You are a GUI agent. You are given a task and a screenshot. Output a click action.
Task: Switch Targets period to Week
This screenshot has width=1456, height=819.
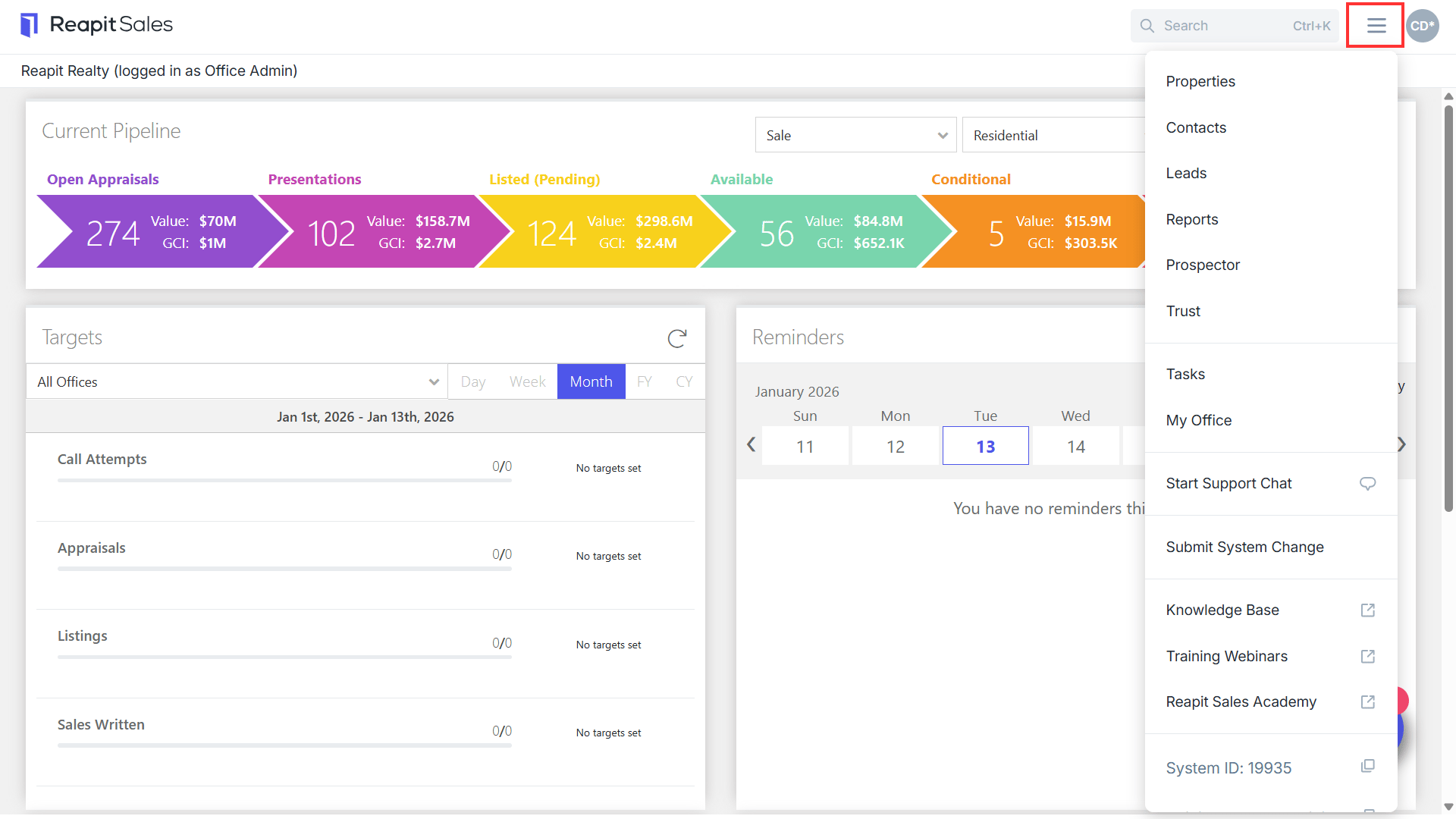point(527,381)
